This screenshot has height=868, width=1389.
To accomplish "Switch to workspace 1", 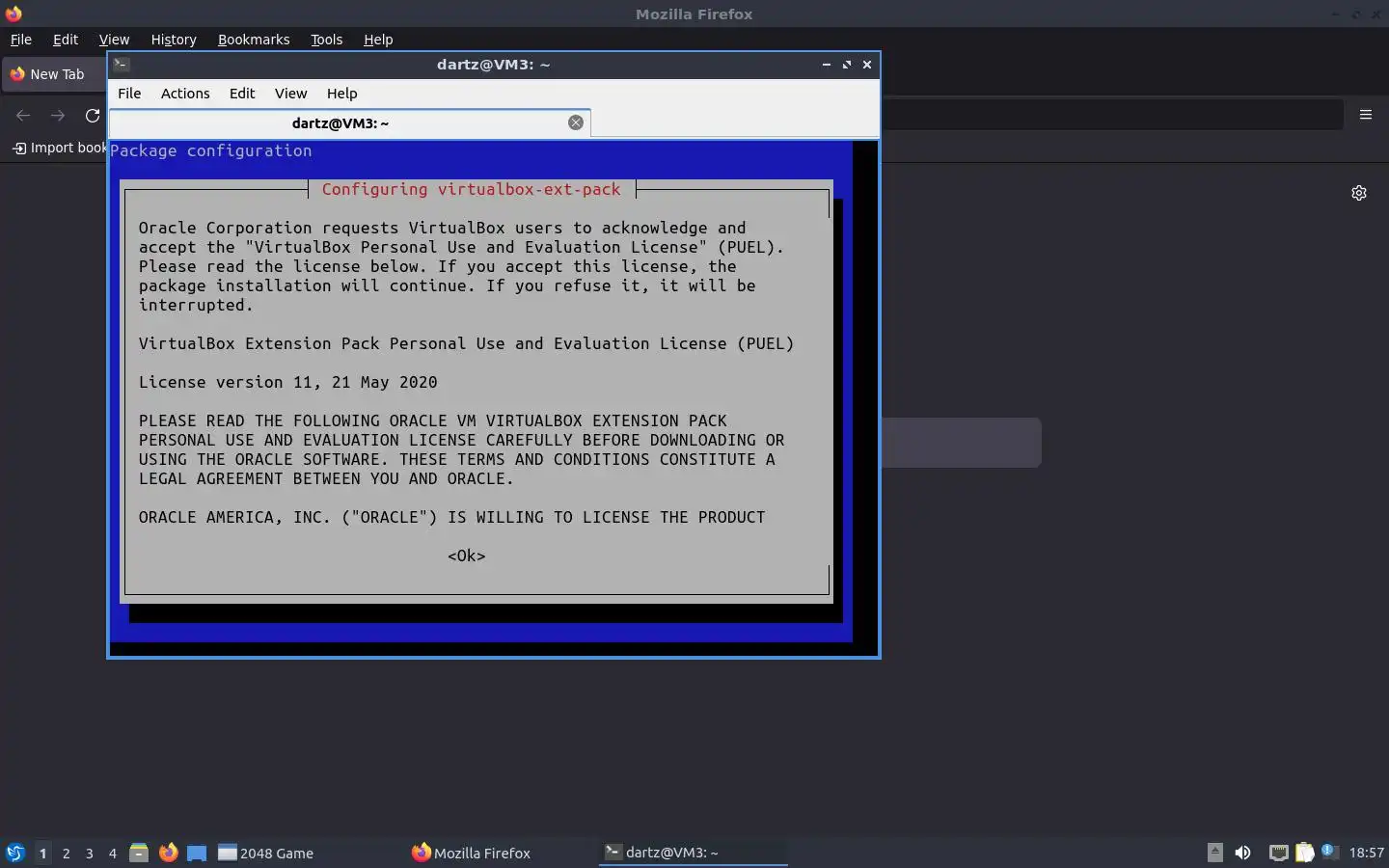I will pyautogui.click(x=42, y=853).
